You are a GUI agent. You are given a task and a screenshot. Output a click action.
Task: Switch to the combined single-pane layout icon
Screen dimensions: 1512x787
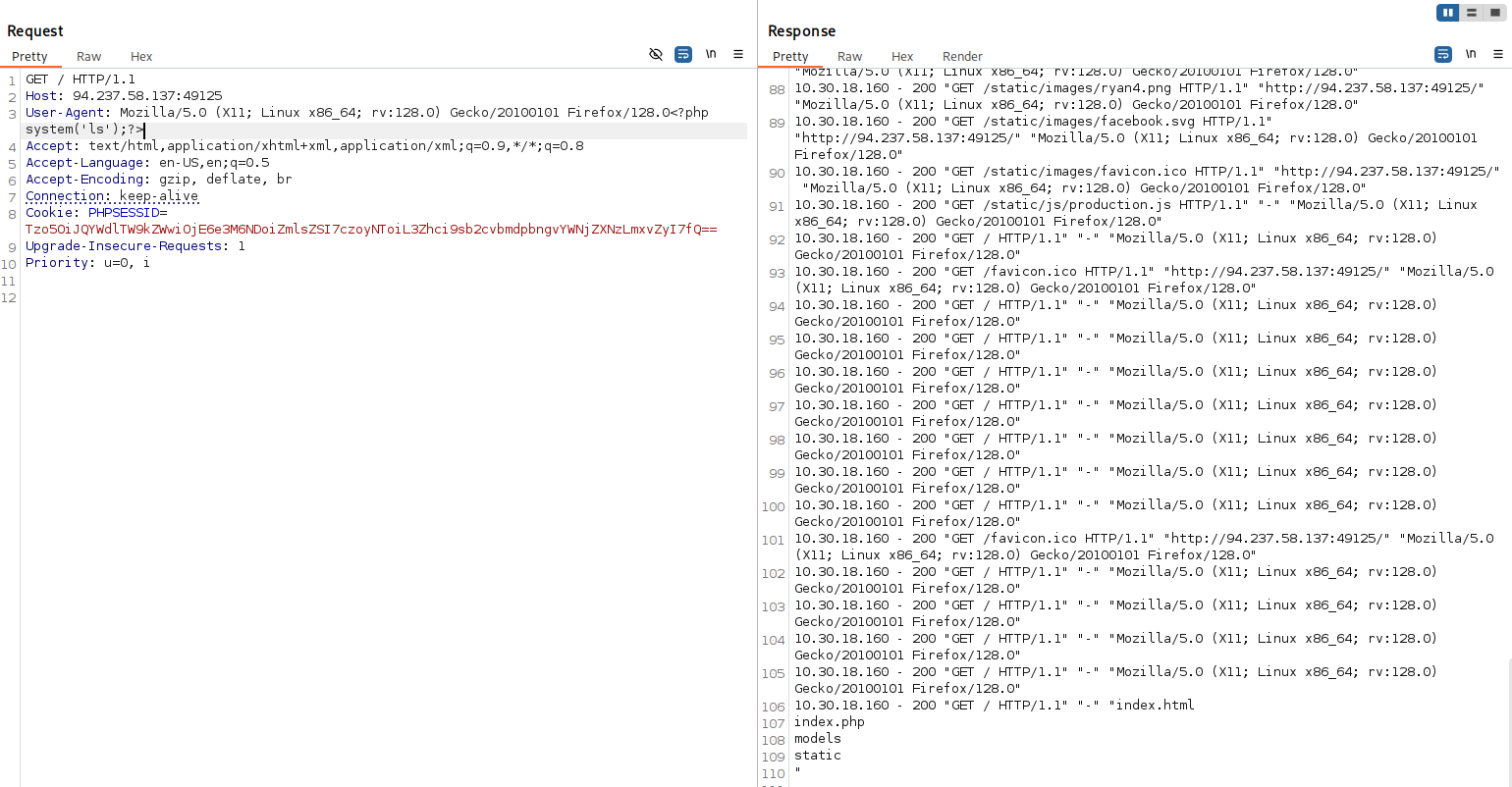click(x=1495, y=13)
